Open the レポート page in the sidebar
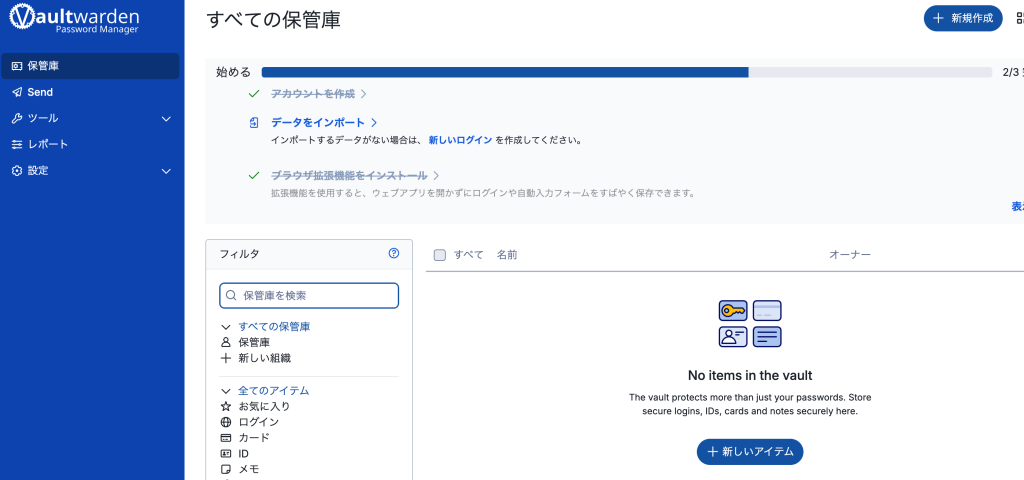The width and height of the screenshot is (1024, 480). coord(48,144)
